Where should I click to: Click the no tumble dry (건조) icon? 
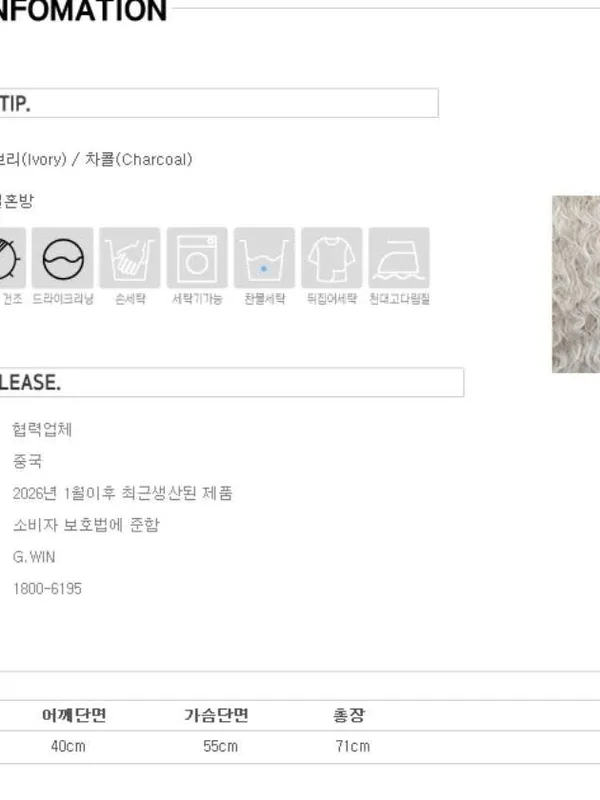point(12,258)
